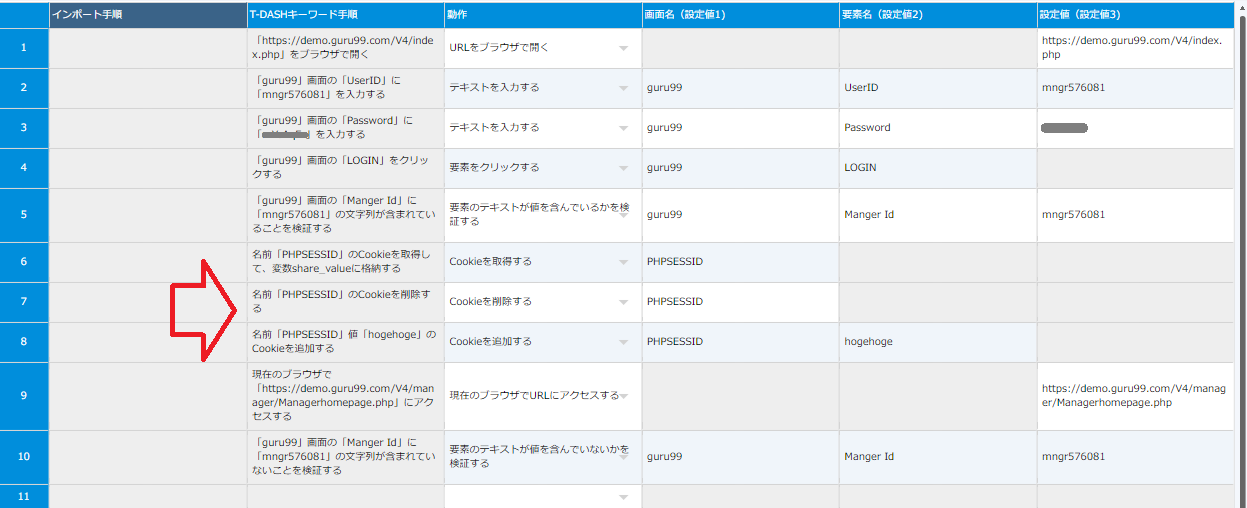
Task: Click the empty keyword step cell in row 11
Action: 346,497
